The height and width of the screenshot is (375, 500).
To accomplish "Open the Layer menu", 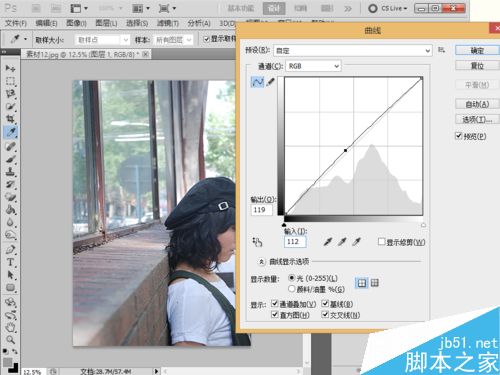I will [106, 23].
